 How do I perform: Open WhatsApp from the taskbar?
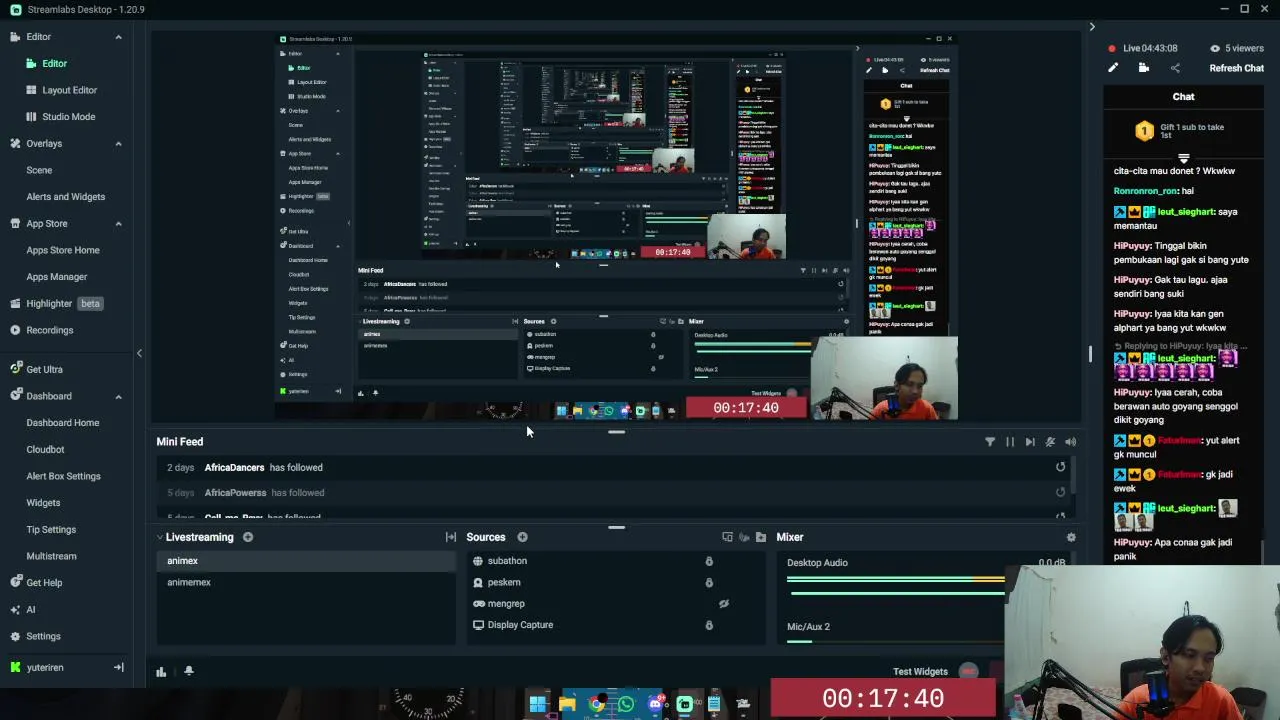tap(626, 704)
